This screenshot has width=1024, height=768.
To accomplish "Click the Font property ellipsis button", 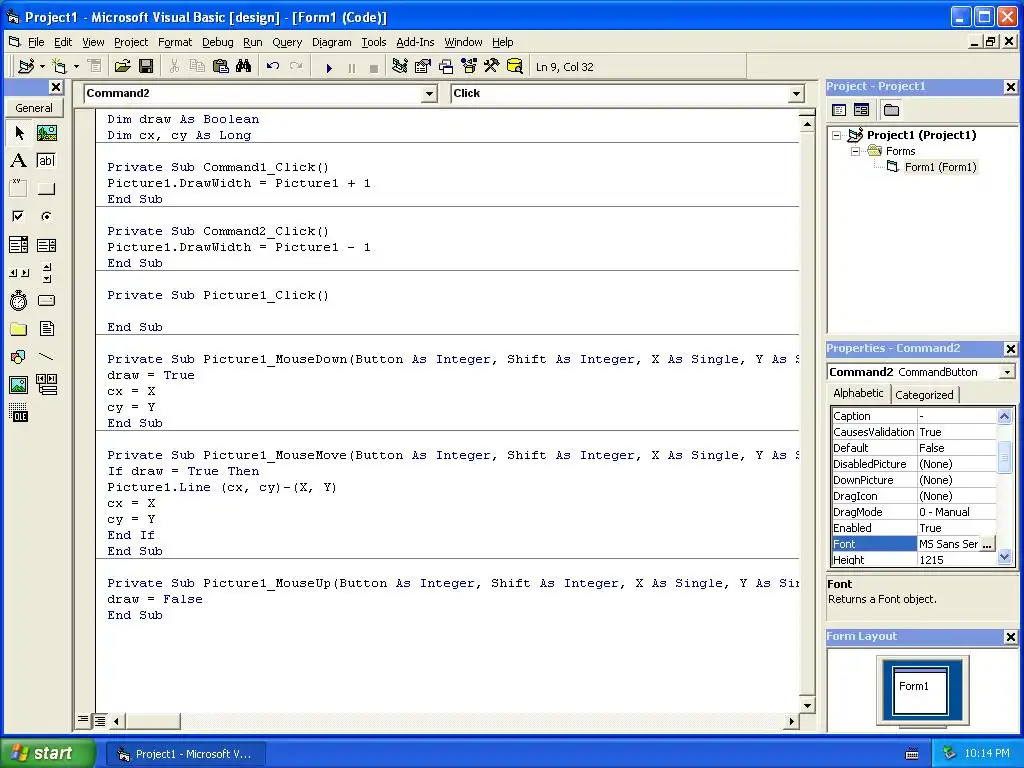I will pyautogui.click(x=987, y=544).
